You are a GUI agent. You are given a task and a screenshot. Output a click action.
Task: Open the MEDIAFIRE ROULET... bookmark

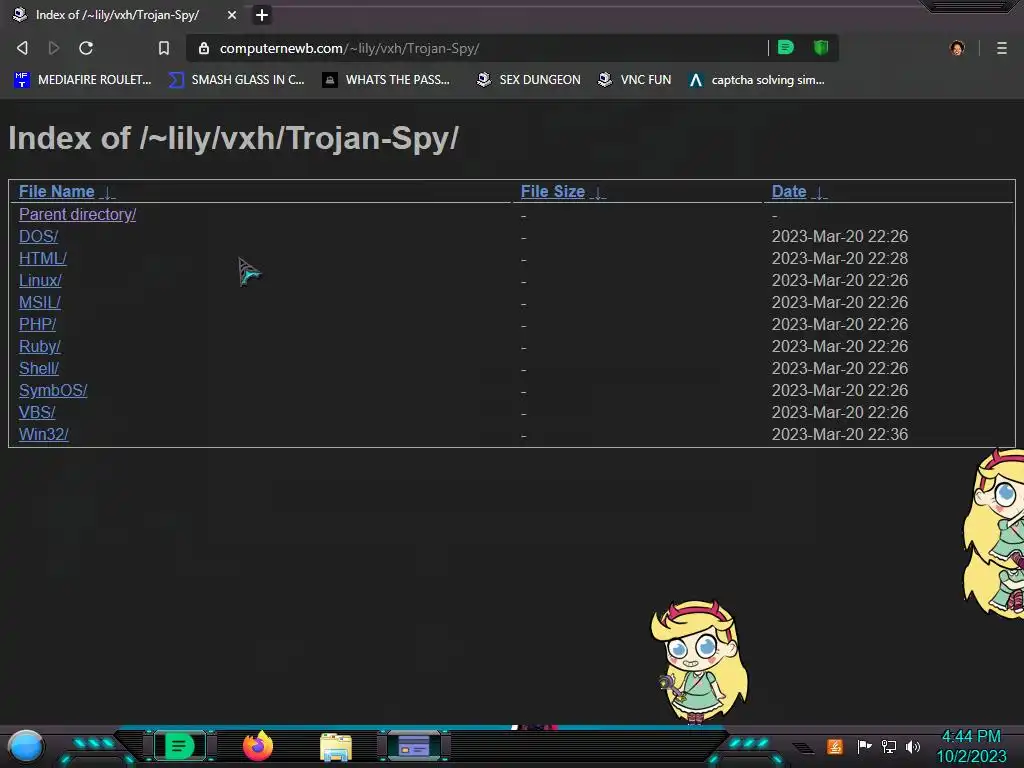point(82,80)
